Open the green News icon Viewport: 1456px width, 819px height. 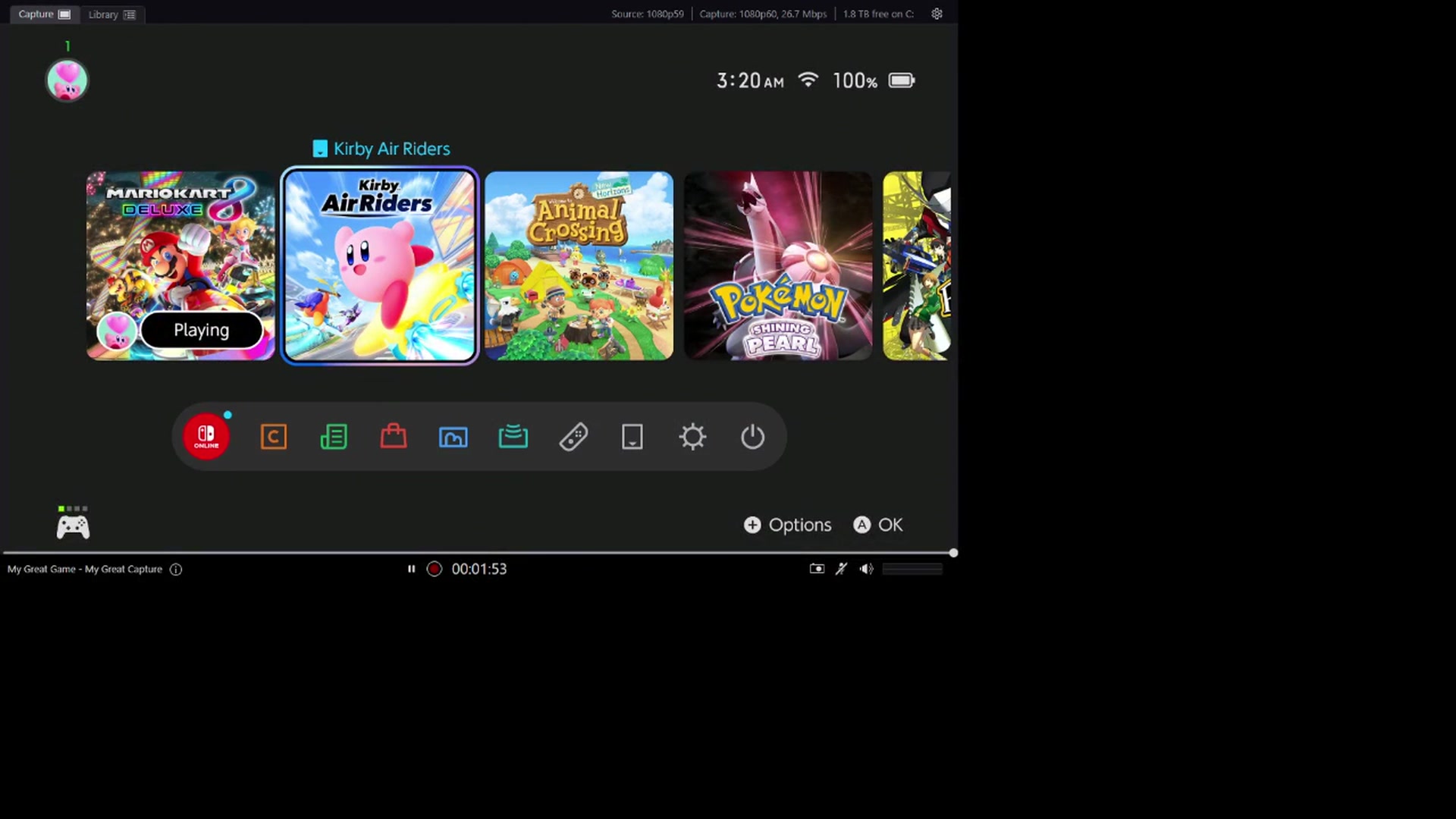(334, 437)
